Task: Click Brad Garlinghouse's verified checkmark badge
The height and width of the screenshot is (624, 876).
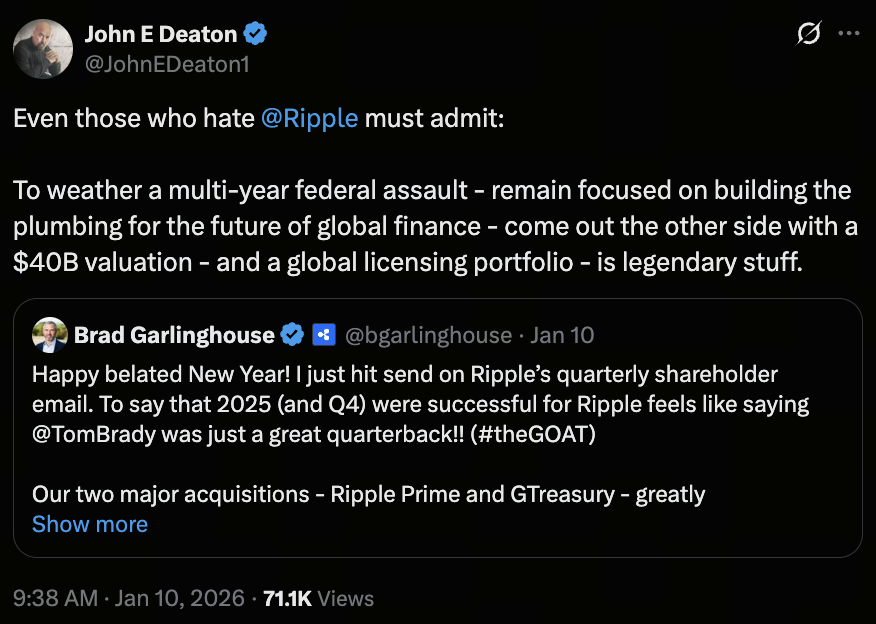Action: (x=292, y=334)
